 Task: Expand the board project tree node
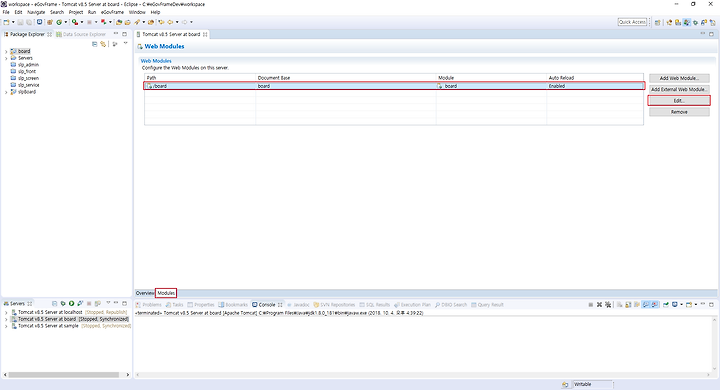click(x=6, y=51)
